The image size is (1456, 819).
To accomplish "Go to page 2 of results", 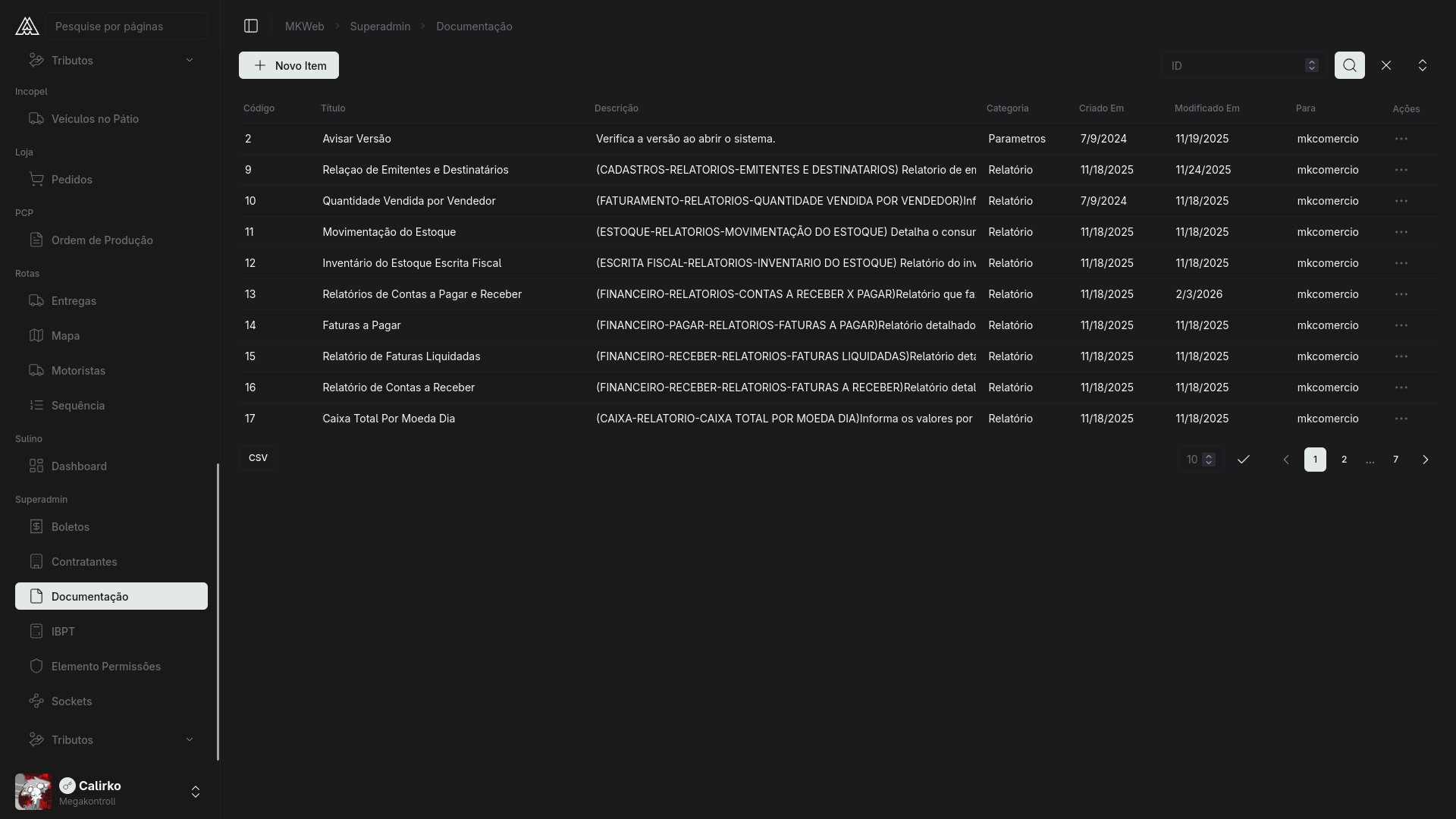I will tap(1344, 460).
